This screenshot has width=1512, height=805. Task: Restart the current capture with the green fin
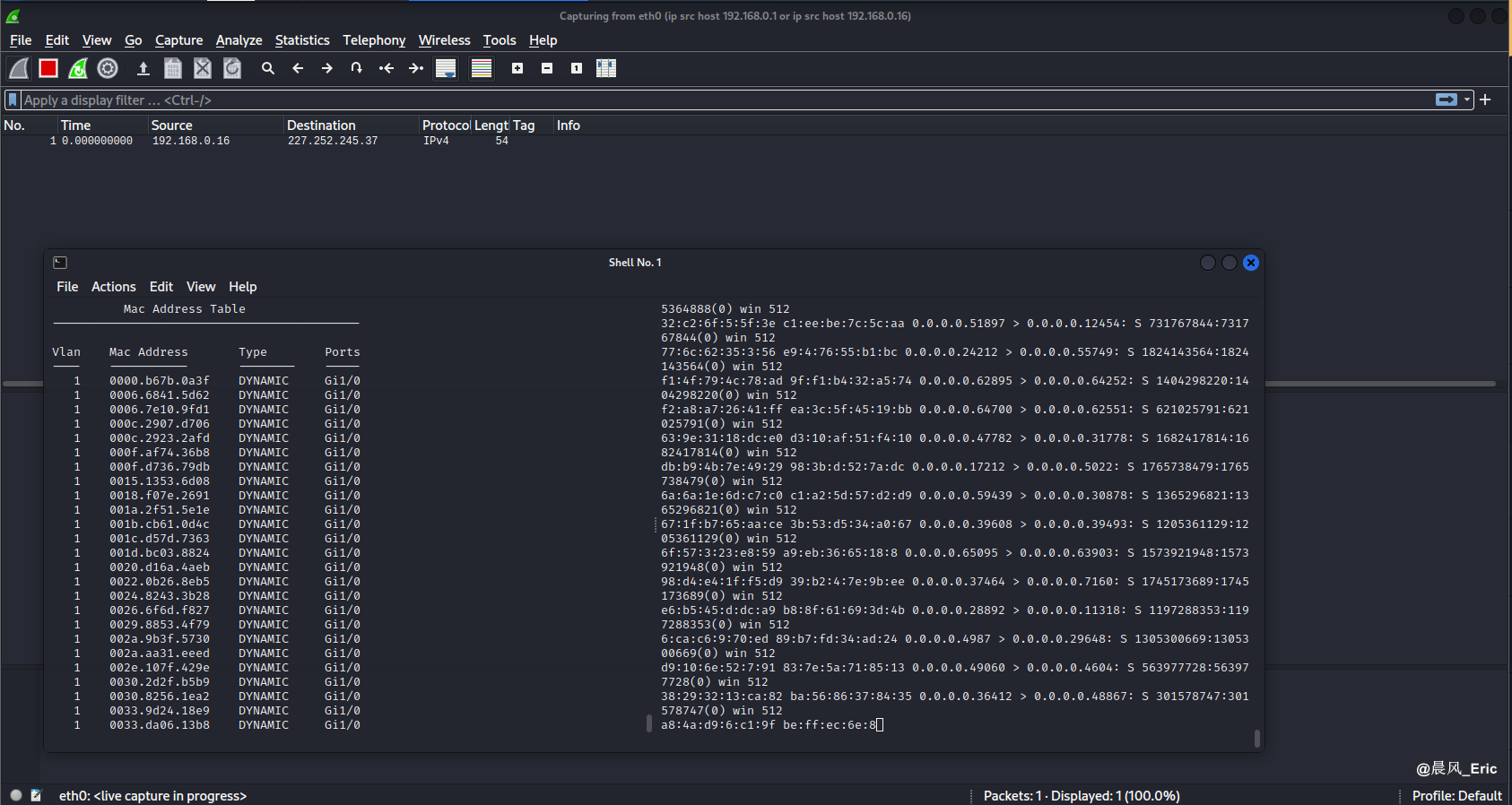click(x=78, y=68)
